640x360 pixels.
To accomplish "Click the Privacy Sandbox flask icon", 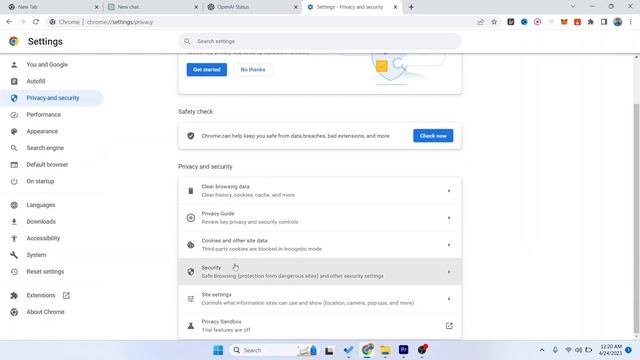I will [191, 326].
